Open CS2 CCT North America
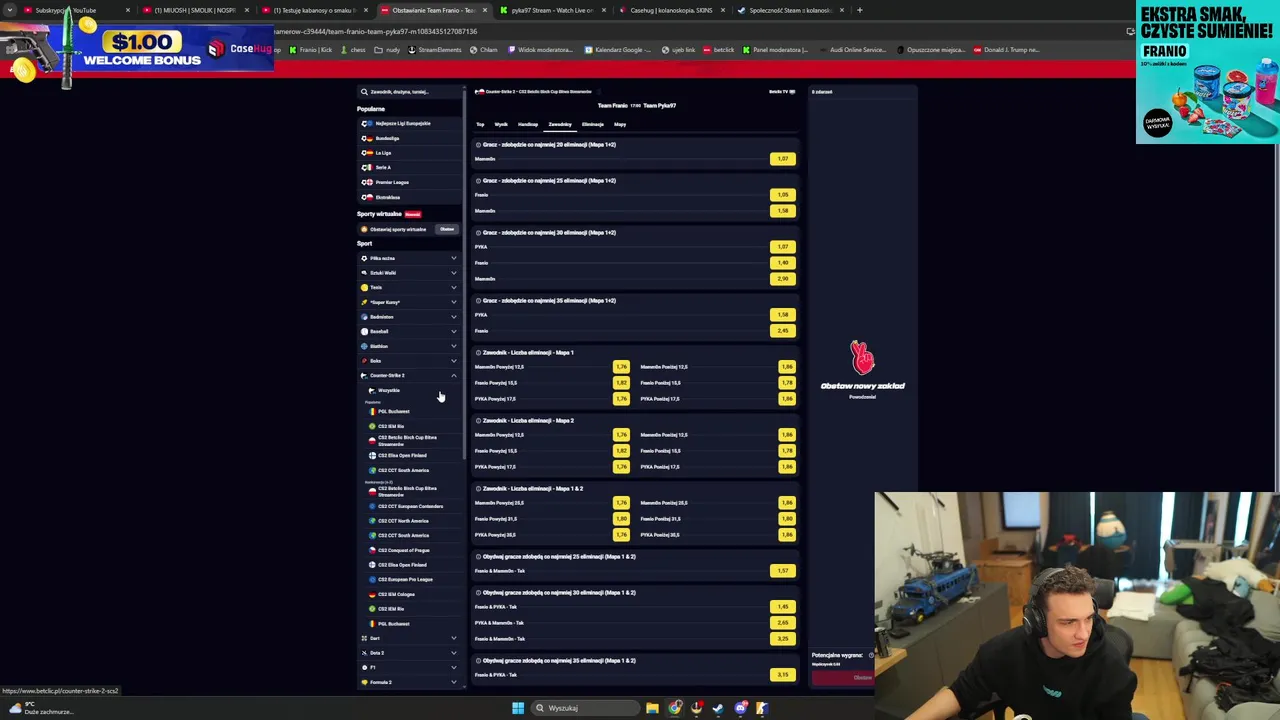Image resolution: width=1280 pixels, height=720 pixels. click(x=403, y=521)
